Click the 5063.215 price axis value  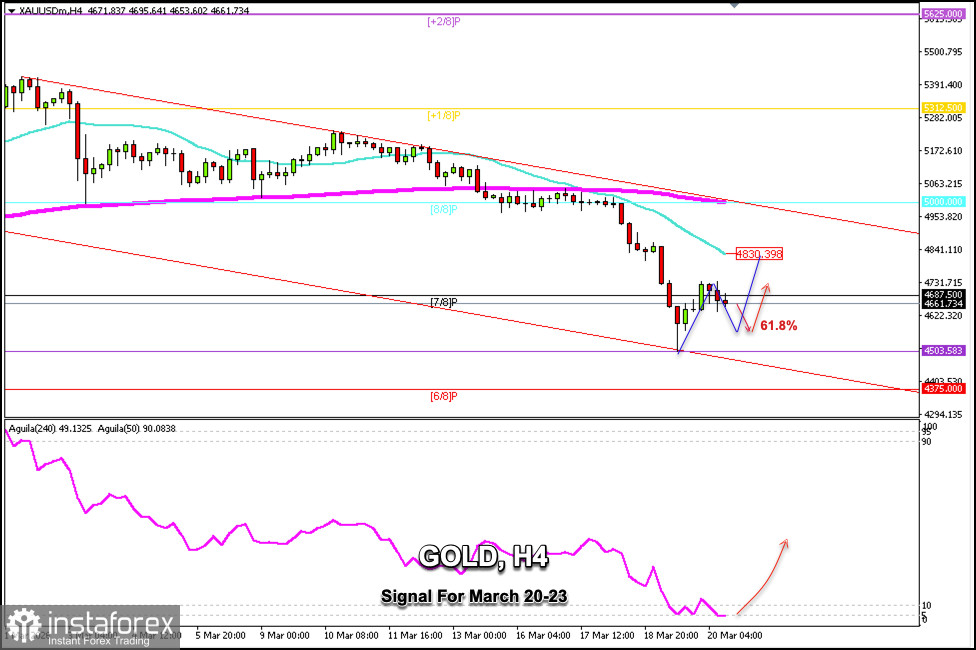(x=943, y=184)
